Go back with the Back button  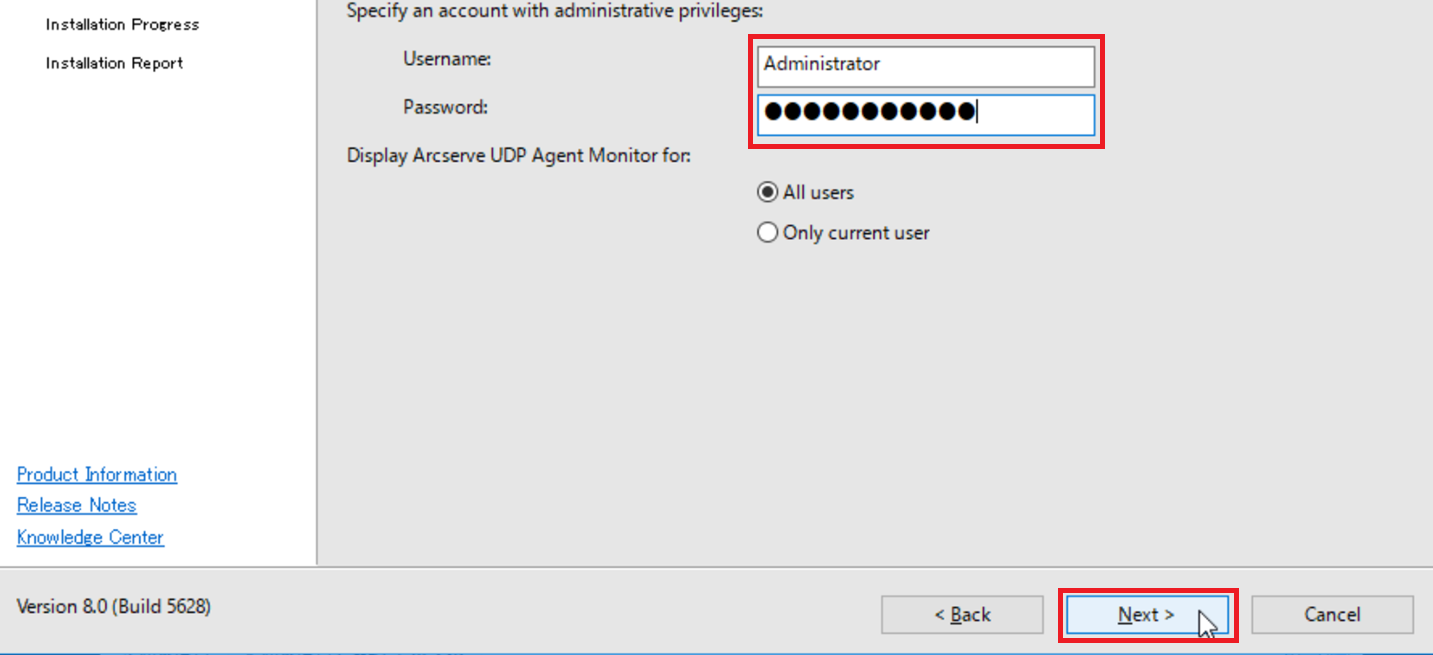[962, 615]
